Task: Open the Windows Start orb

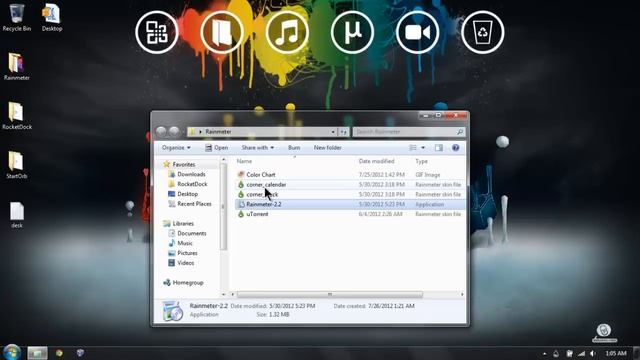Action: coord(11,352)
